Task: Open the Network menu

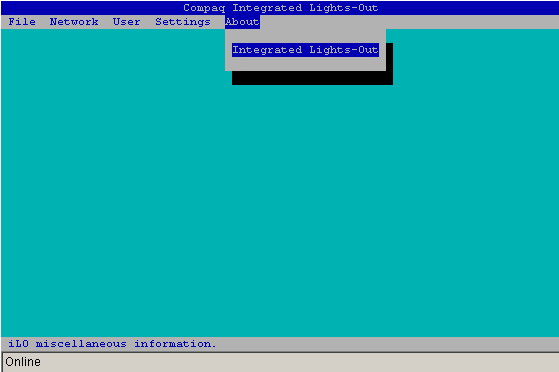Action: click(x=74, y=22)
